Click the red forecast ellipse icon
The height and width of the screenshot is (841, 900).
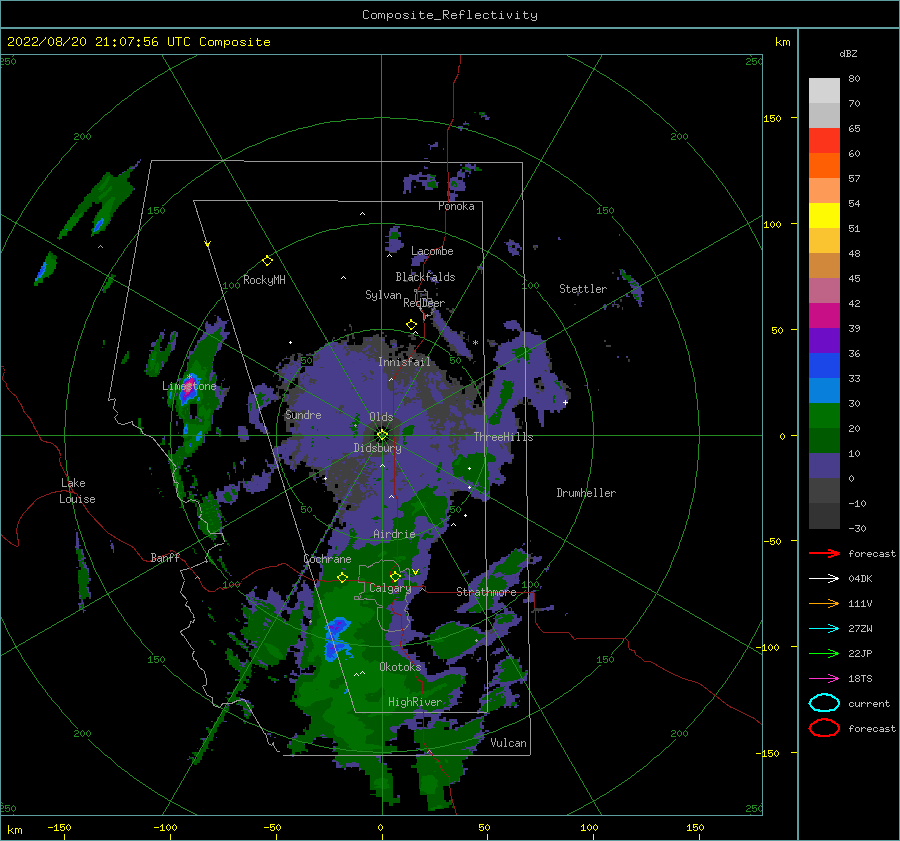coord(824,728)
